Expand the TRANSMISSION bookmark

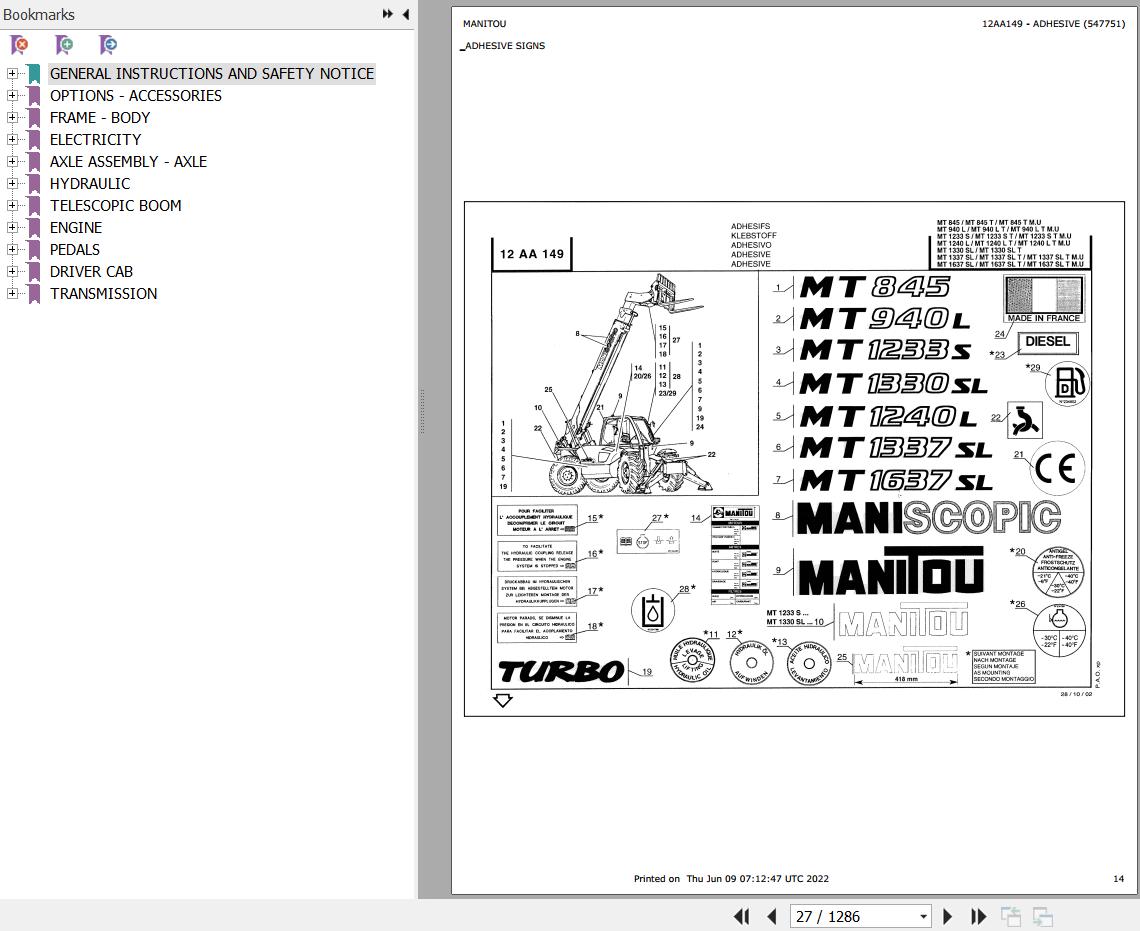point(12,294)
